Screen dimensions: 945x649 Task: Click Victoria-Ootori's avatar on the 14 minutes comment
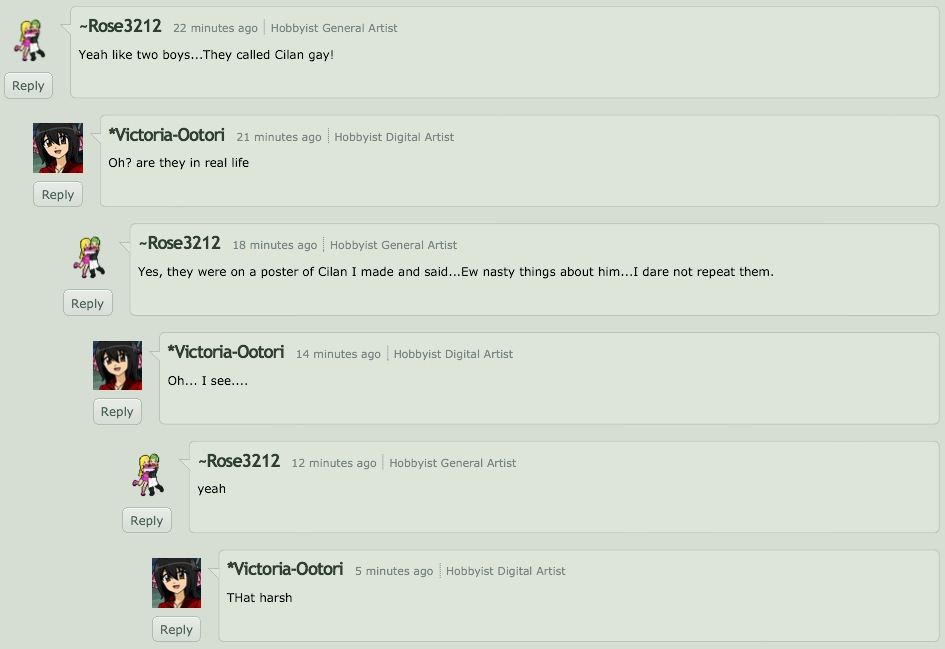[x=118, y=365]
